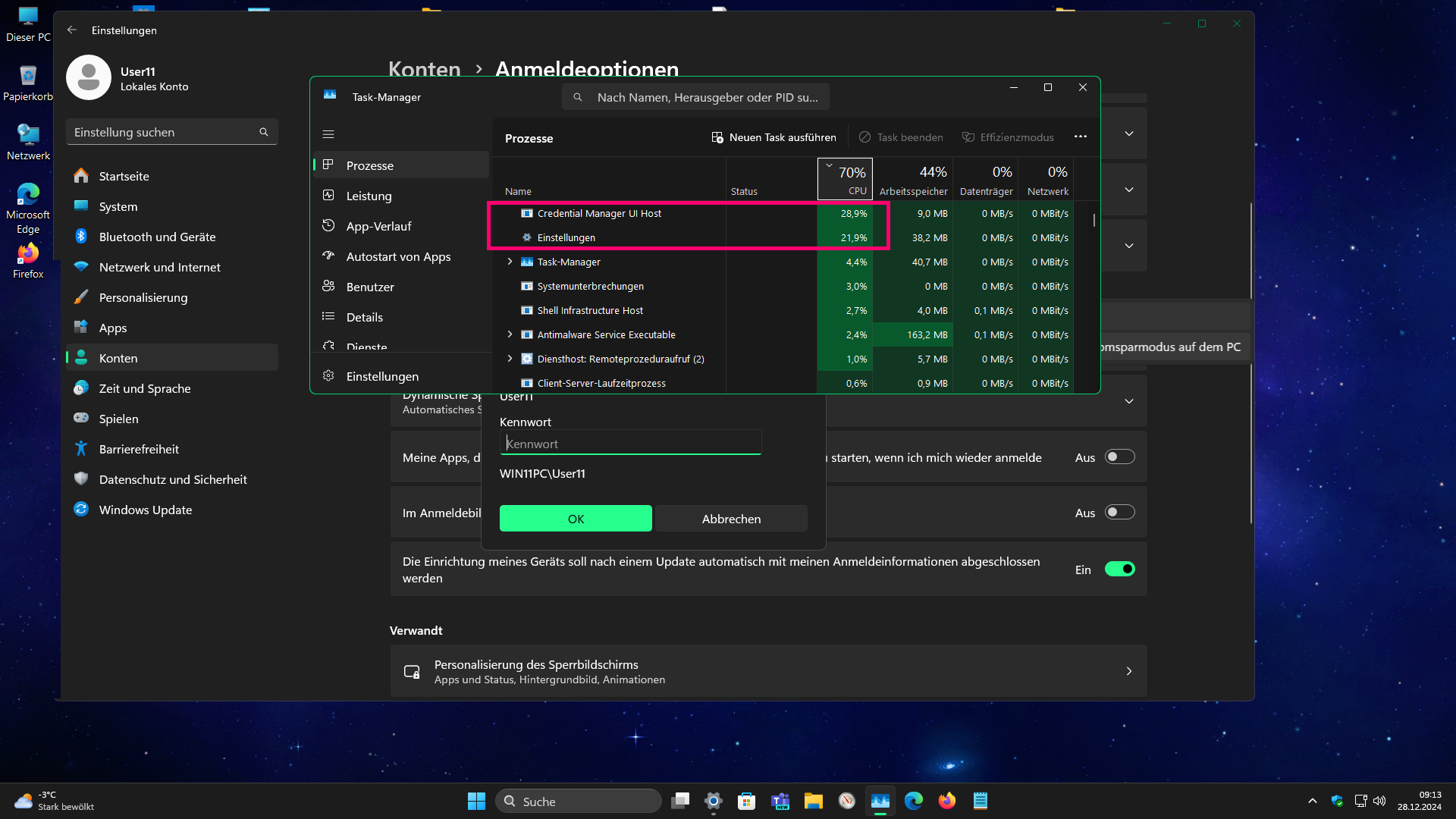Toggle the restart apps after sign-in switch
The height and width of the screenshot is (819, 1456).
point(1119,457)
